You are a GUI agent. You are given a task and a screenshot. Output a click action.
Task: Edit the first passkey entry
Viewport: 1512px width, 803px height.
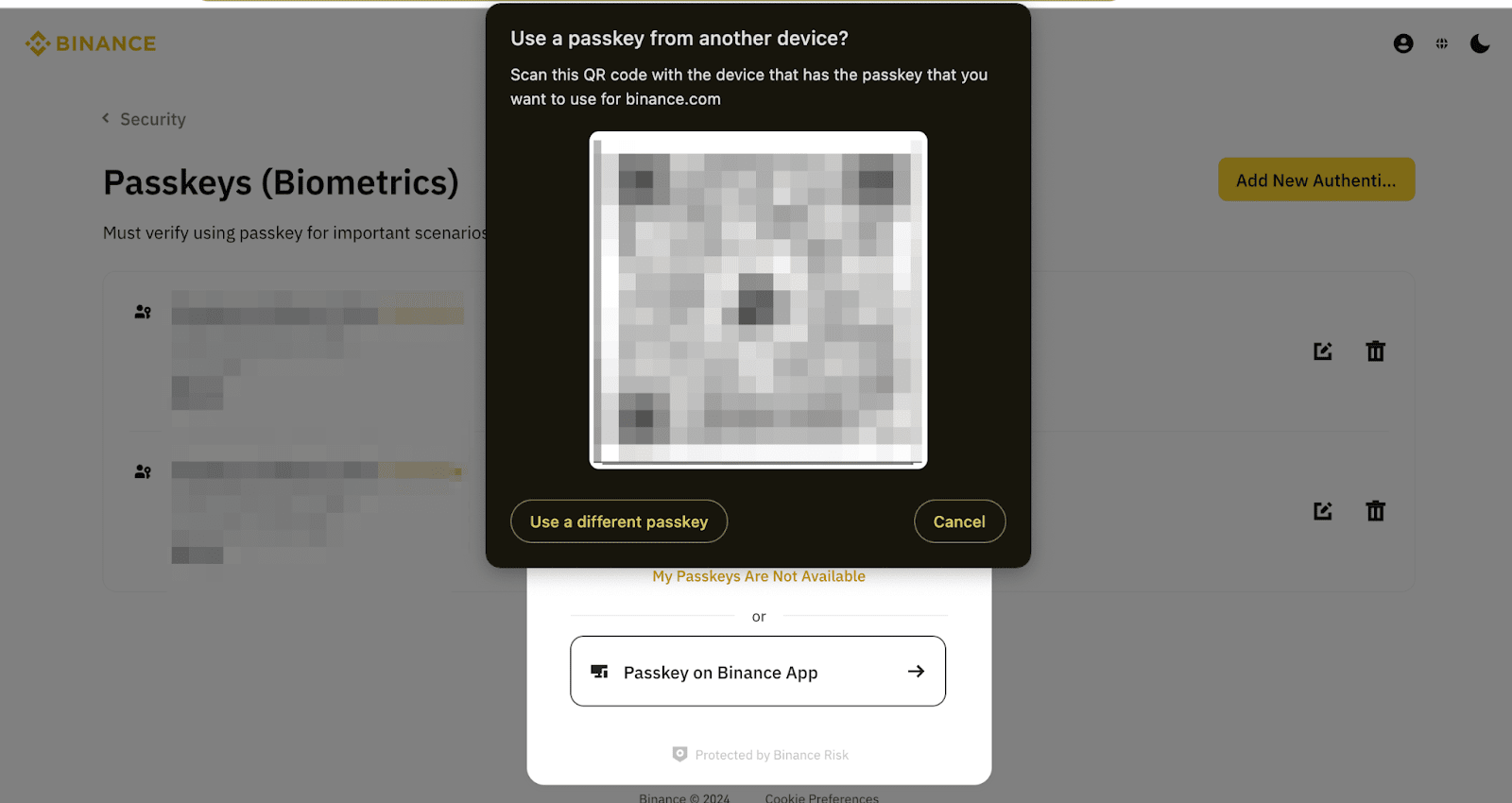tap(1323, 351)
